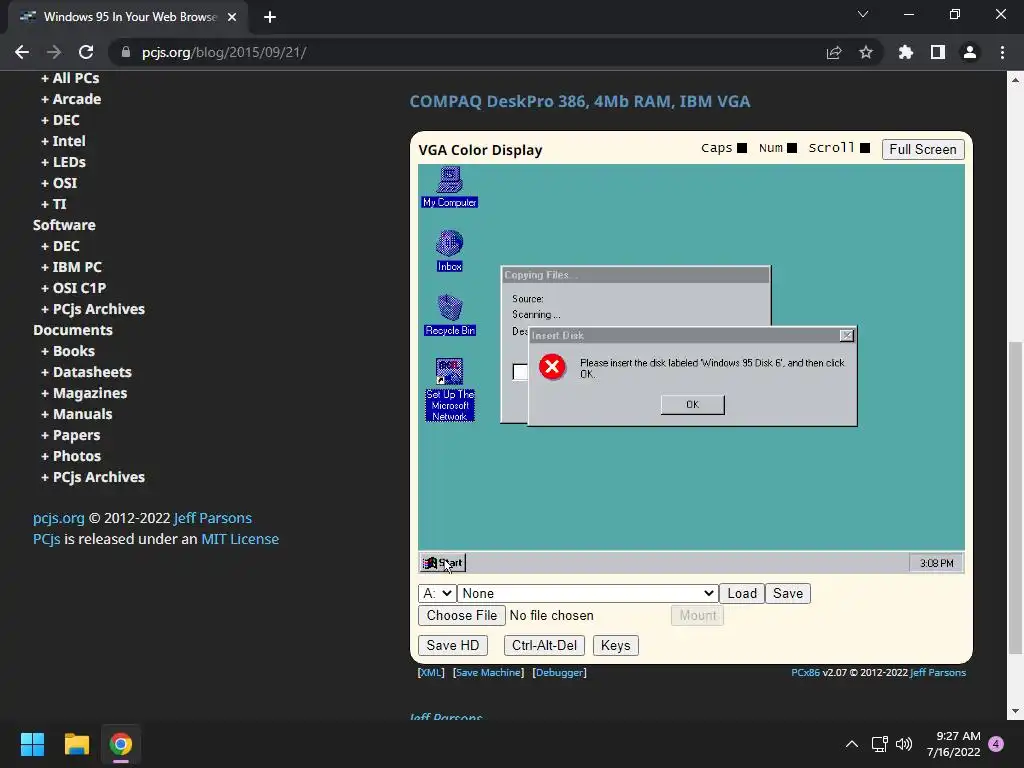Open Chrome three-dot menu
1024x768 pixels.
coord(1002,52)
